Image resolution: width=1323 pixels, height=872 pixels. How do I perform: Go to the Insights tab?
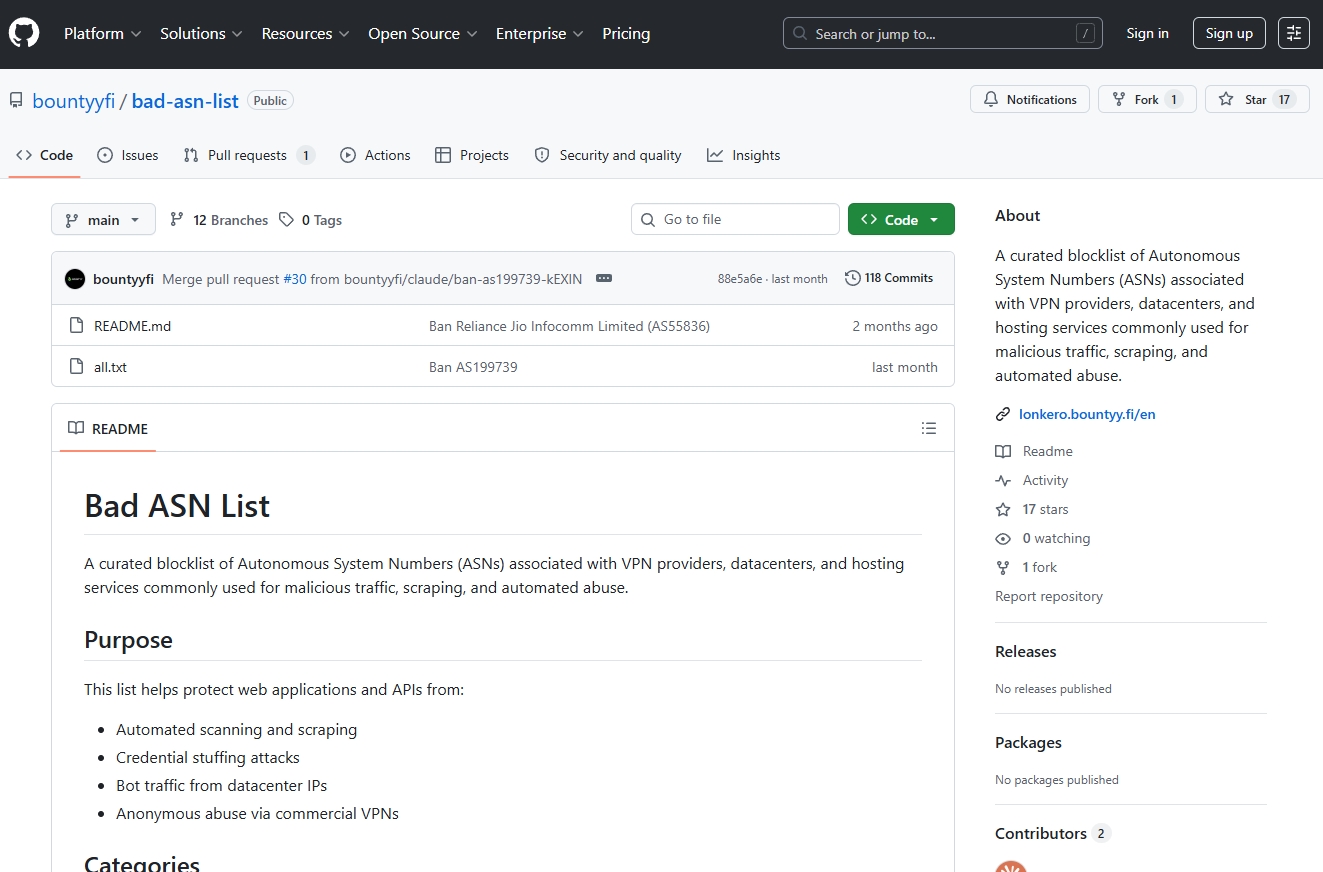tap(743, 156)
